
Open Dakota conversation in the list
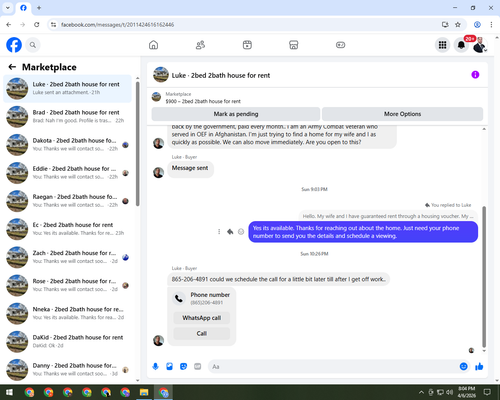click(x=67, y=145)
